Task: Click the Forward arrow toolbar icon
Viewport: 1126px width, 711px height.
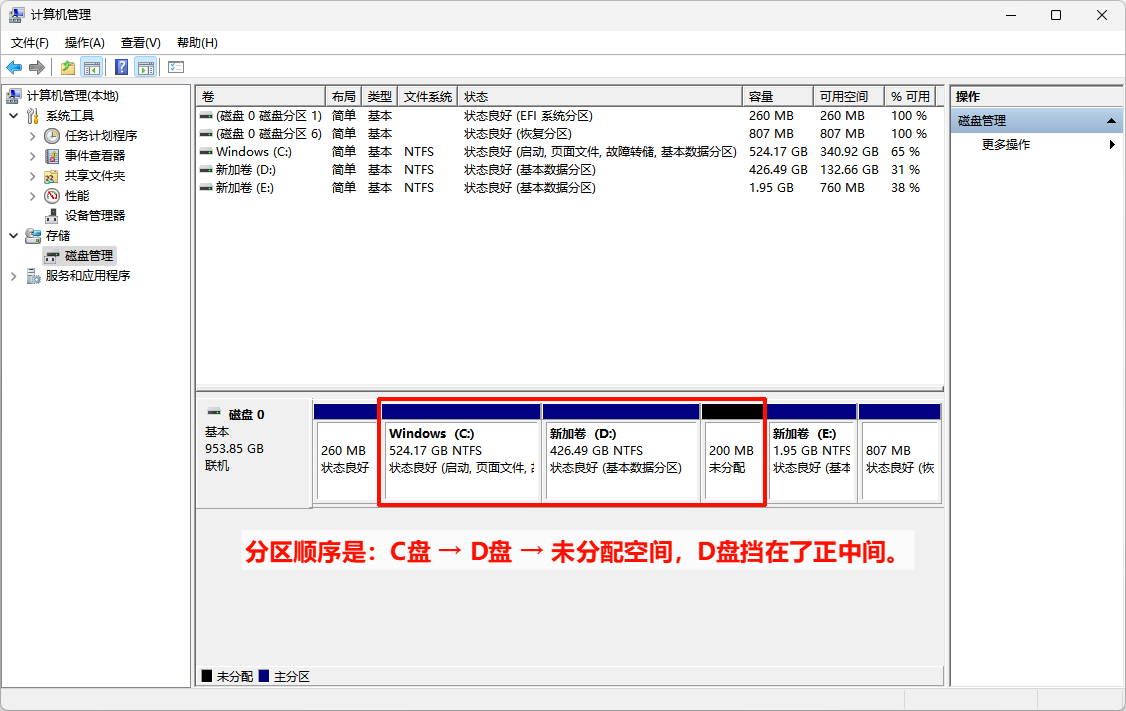Action: [37, 68]
